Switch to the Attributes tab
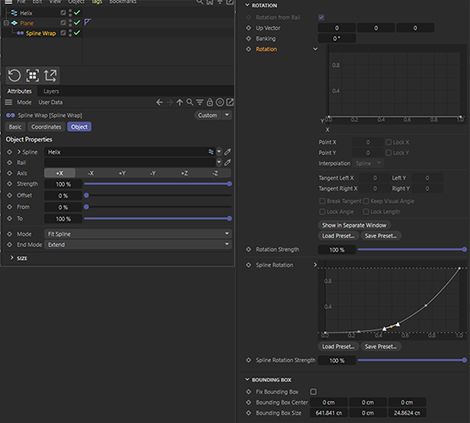 click(x=19, y=91)
